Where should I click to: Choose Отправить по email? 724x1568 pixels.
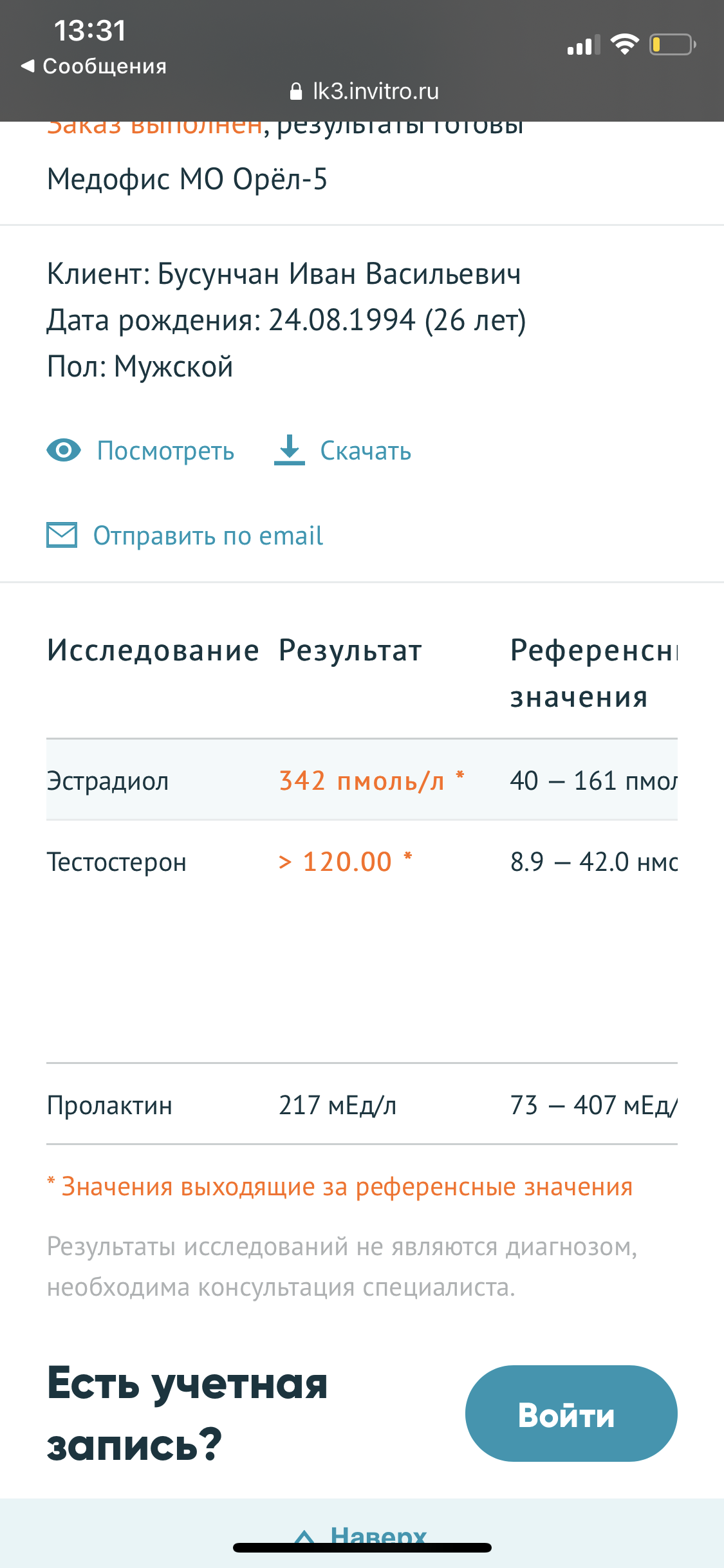click(x=208, y=536)
